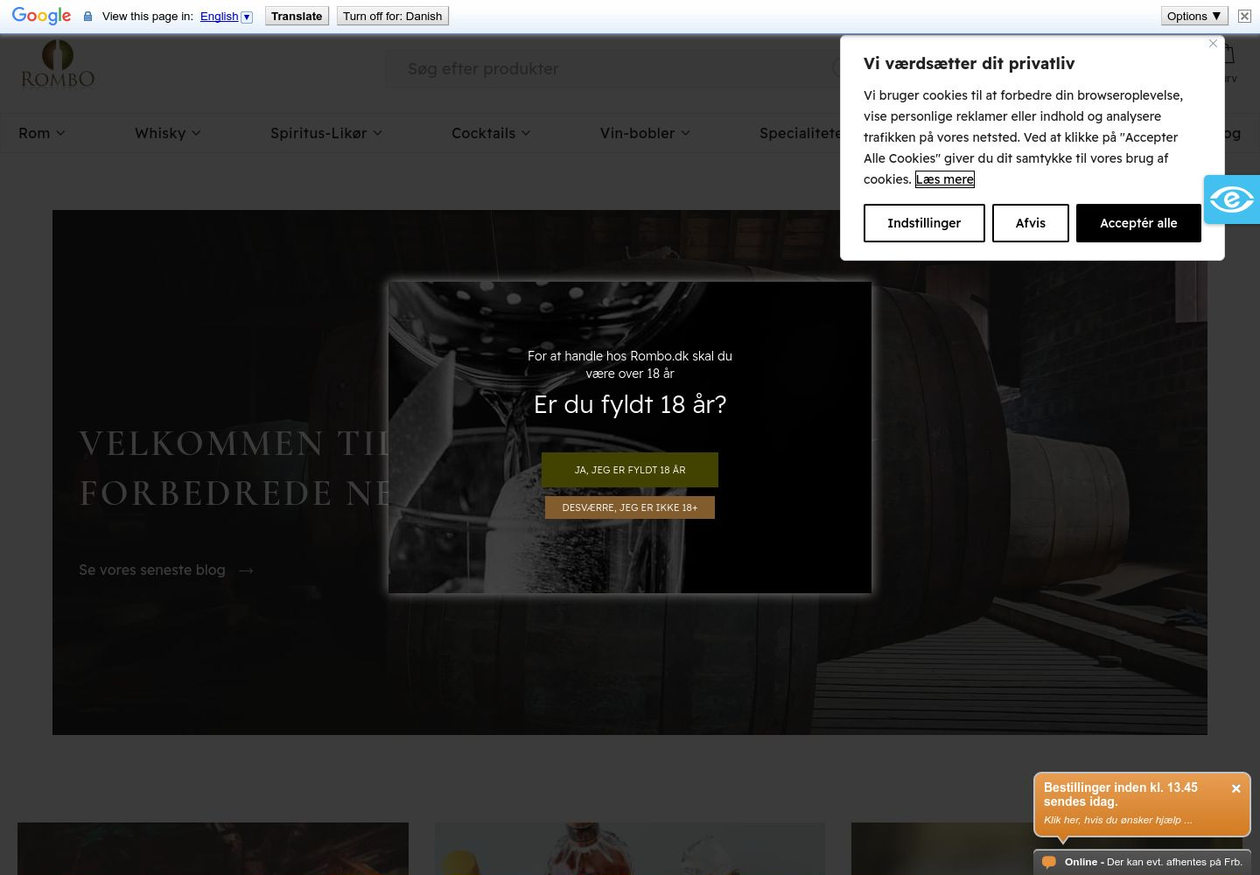Click the lock icon in the translate bar
The width and height of the screenshot is (1260, 875).
pyautogui.click(x=88, y=16)
